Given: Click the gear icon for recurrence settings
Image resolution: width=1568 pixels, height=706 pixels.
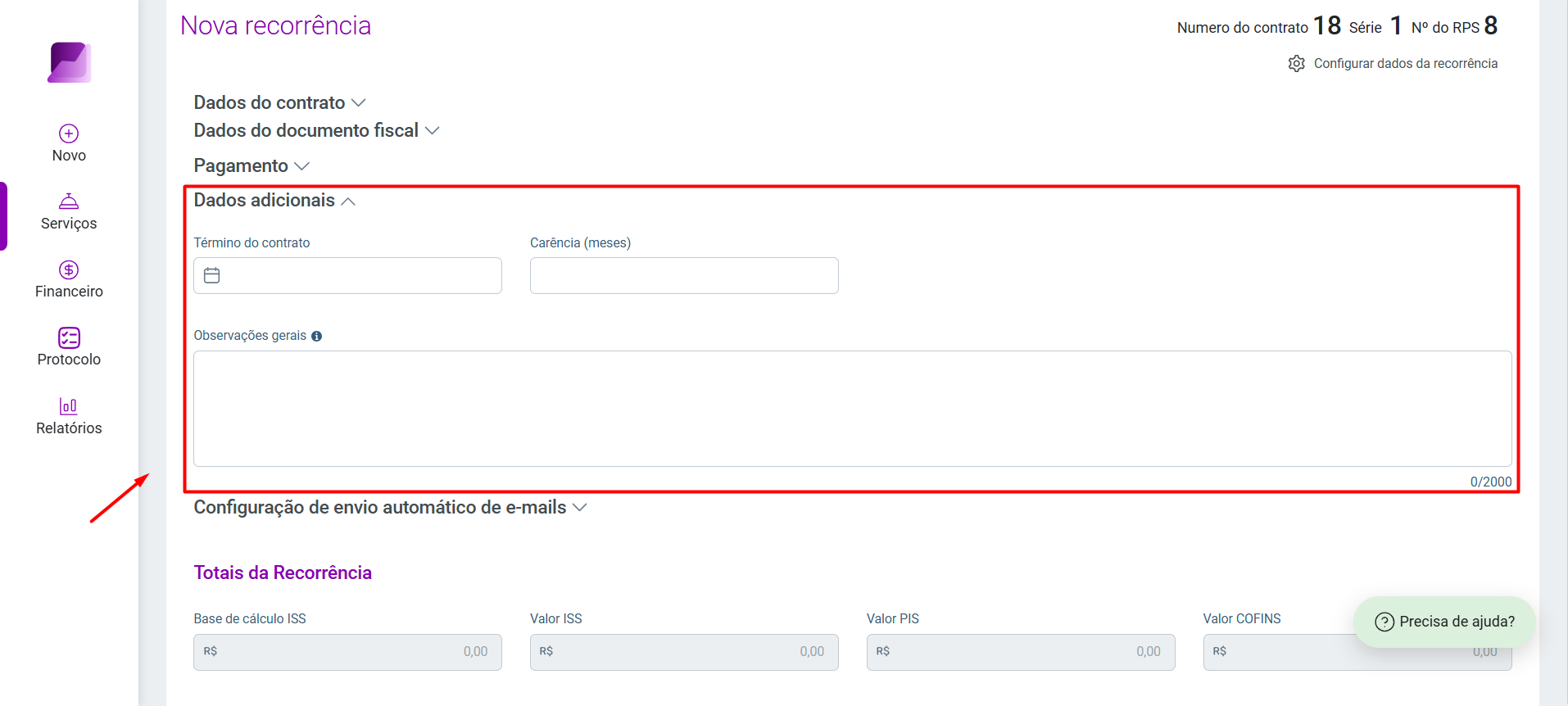Looking at the screenshot, I should pos(1296,64).
